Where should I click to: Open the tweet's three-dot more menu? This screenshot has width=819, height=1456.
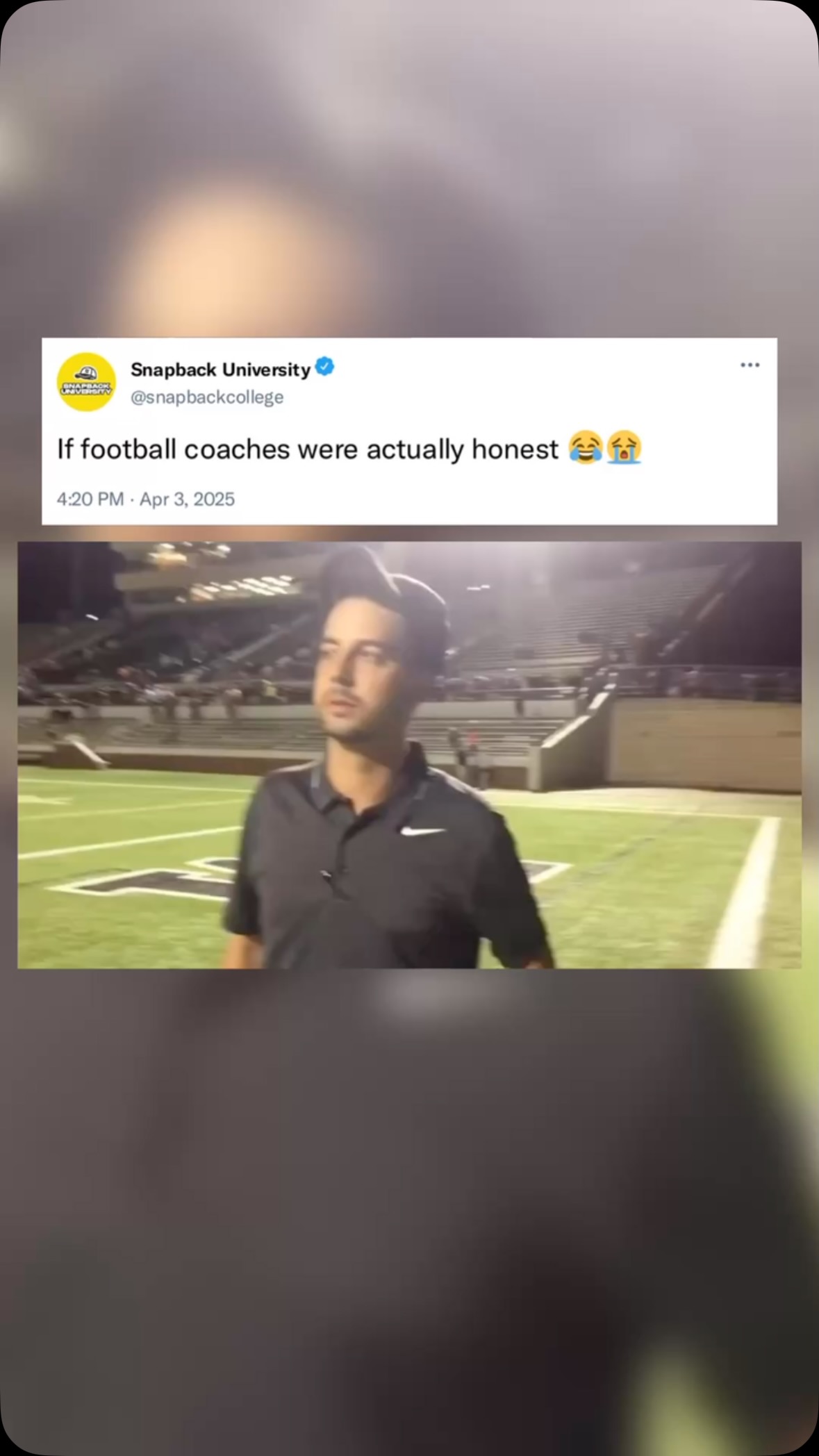tap(750, 365)
